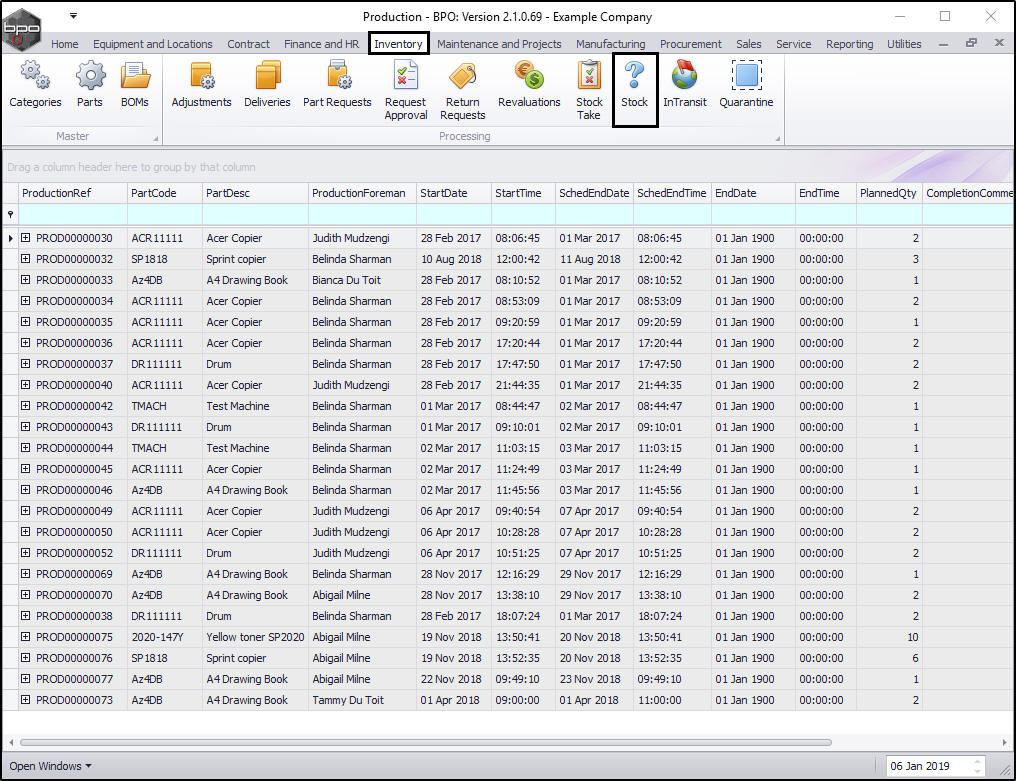Open the Processing group dialog launcher
Image resolution: width=1016 pixels, height=781 pixels.
click(x=778, y=138)
